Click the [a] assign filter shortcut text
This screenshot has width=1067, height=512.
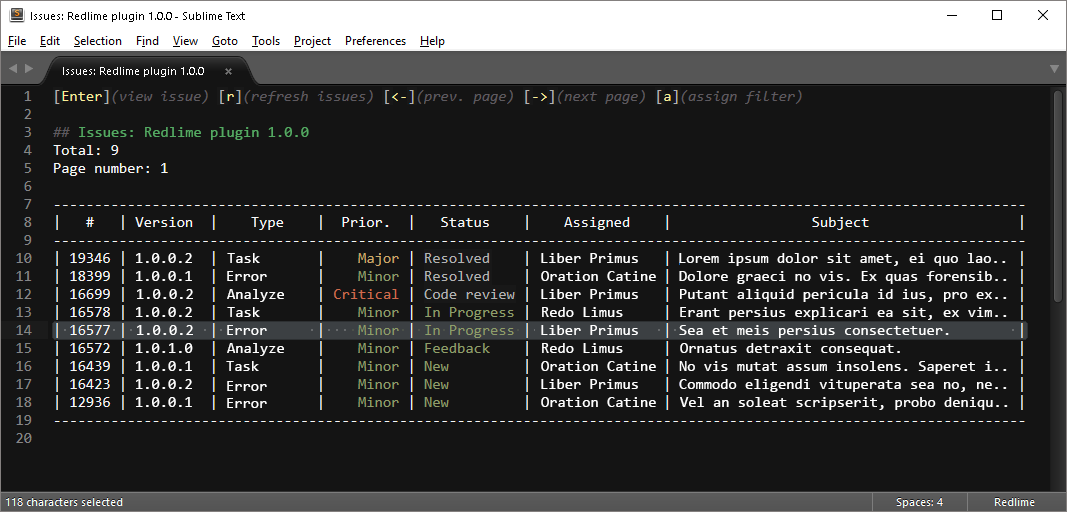[729, 97]
